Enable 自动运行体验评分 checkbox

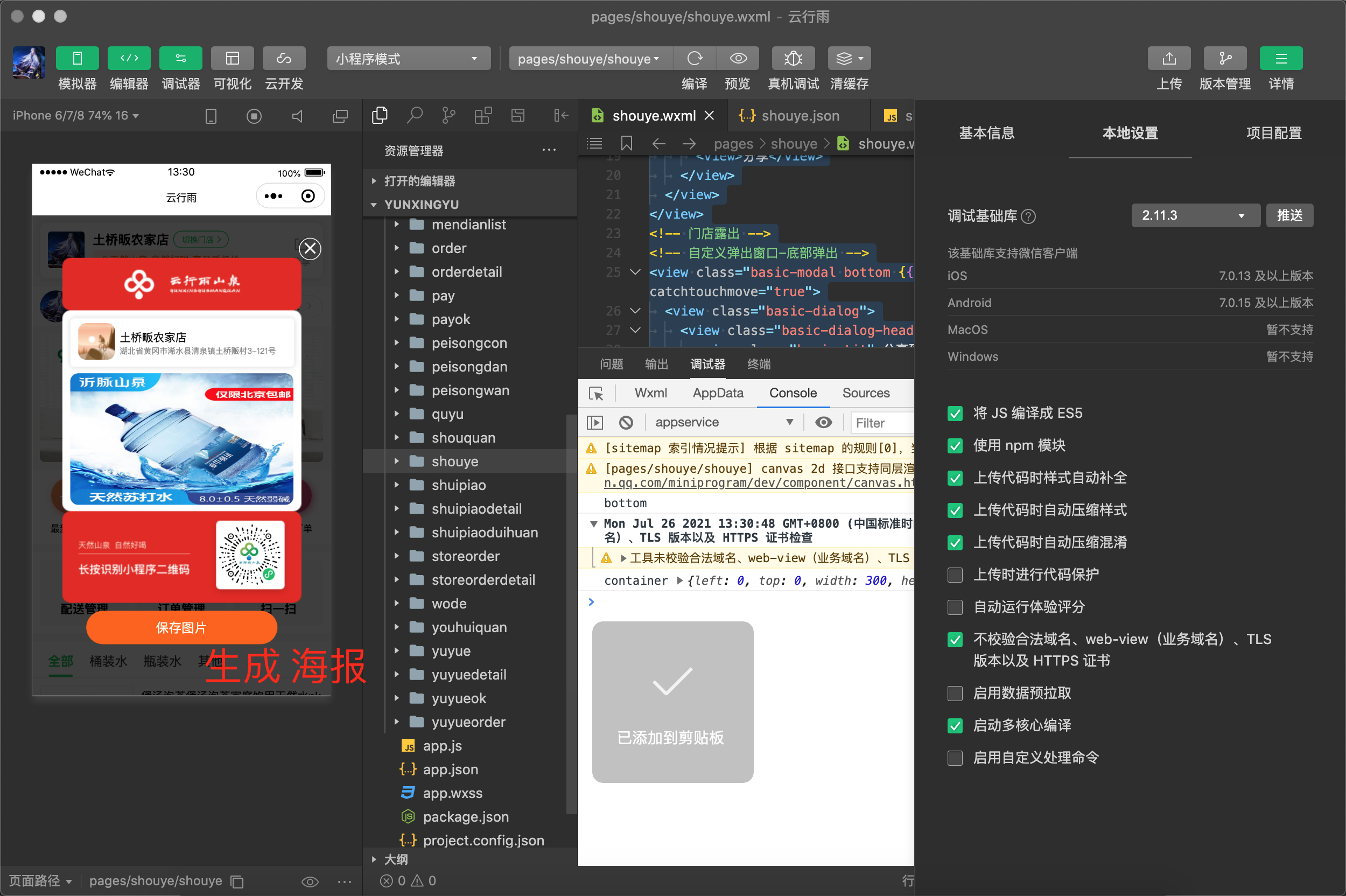955,607
